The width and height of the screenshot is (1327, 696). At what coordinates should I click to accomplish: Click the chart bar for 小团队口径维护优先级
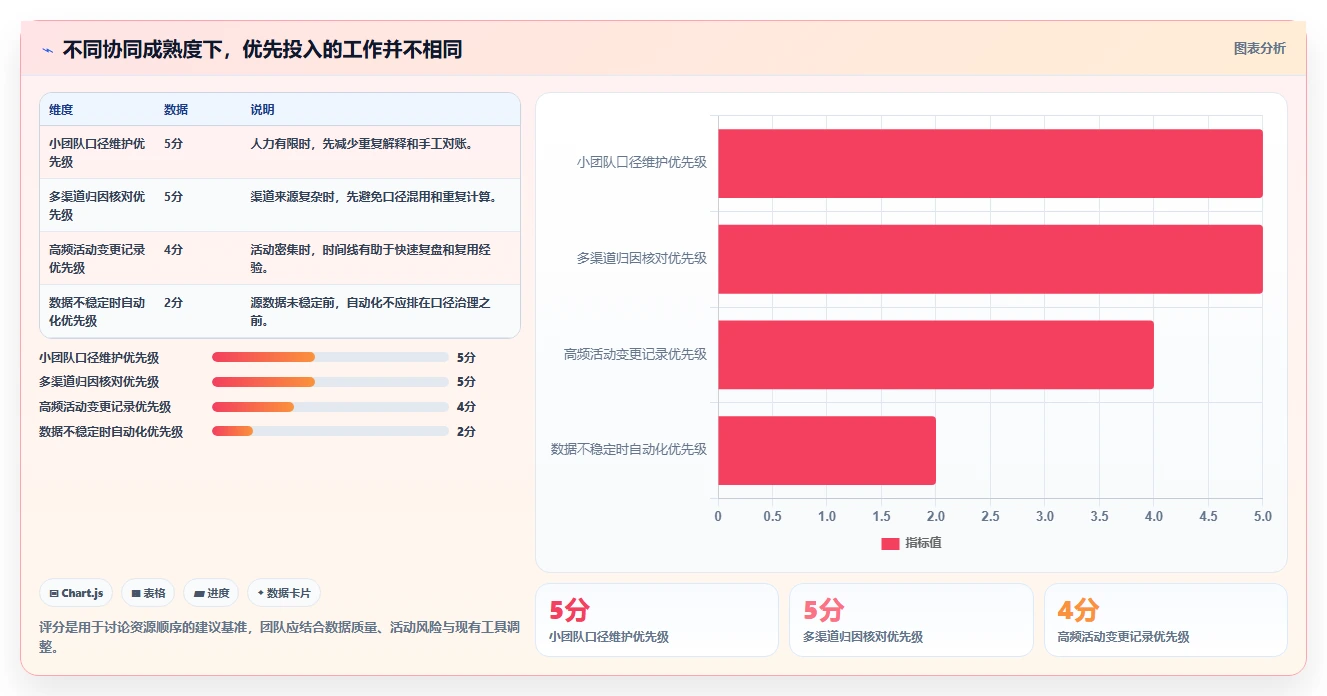[x=990, y=163]
